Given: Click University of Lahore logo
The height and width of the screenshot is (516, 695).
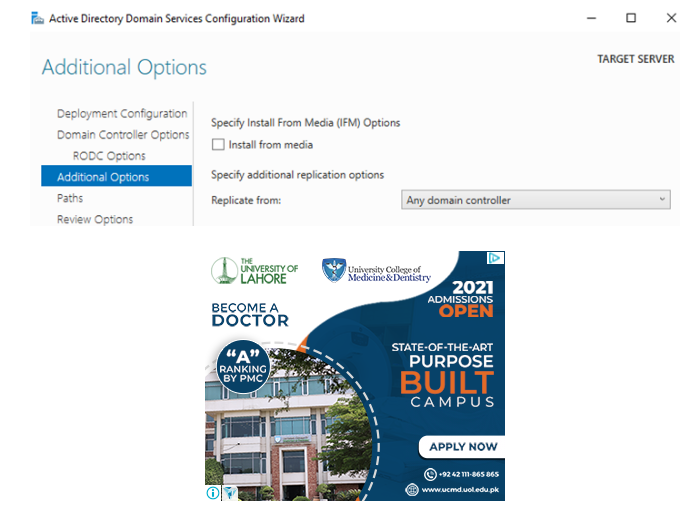Looking at the screenshot, I should (x=254, y=271).
